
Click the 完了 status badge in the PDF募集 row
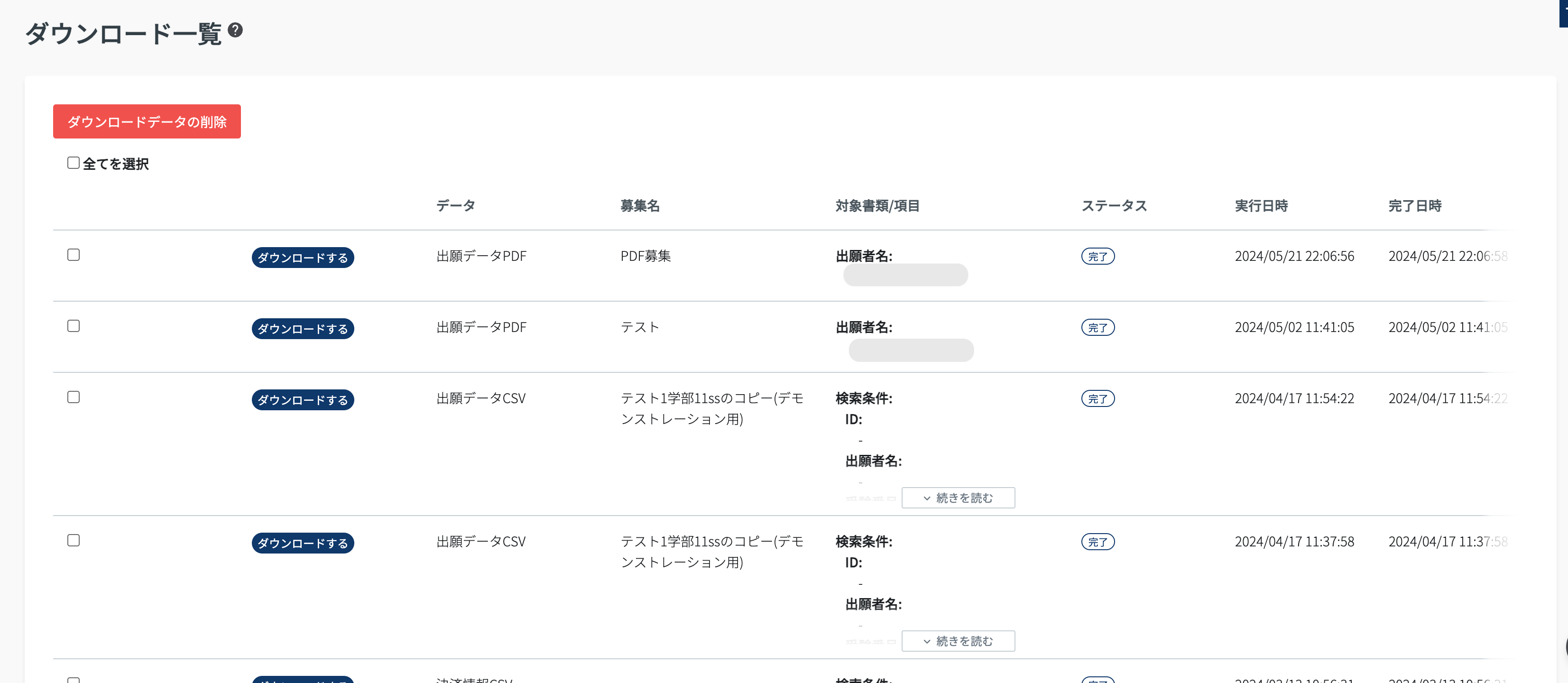point(1097,256)
